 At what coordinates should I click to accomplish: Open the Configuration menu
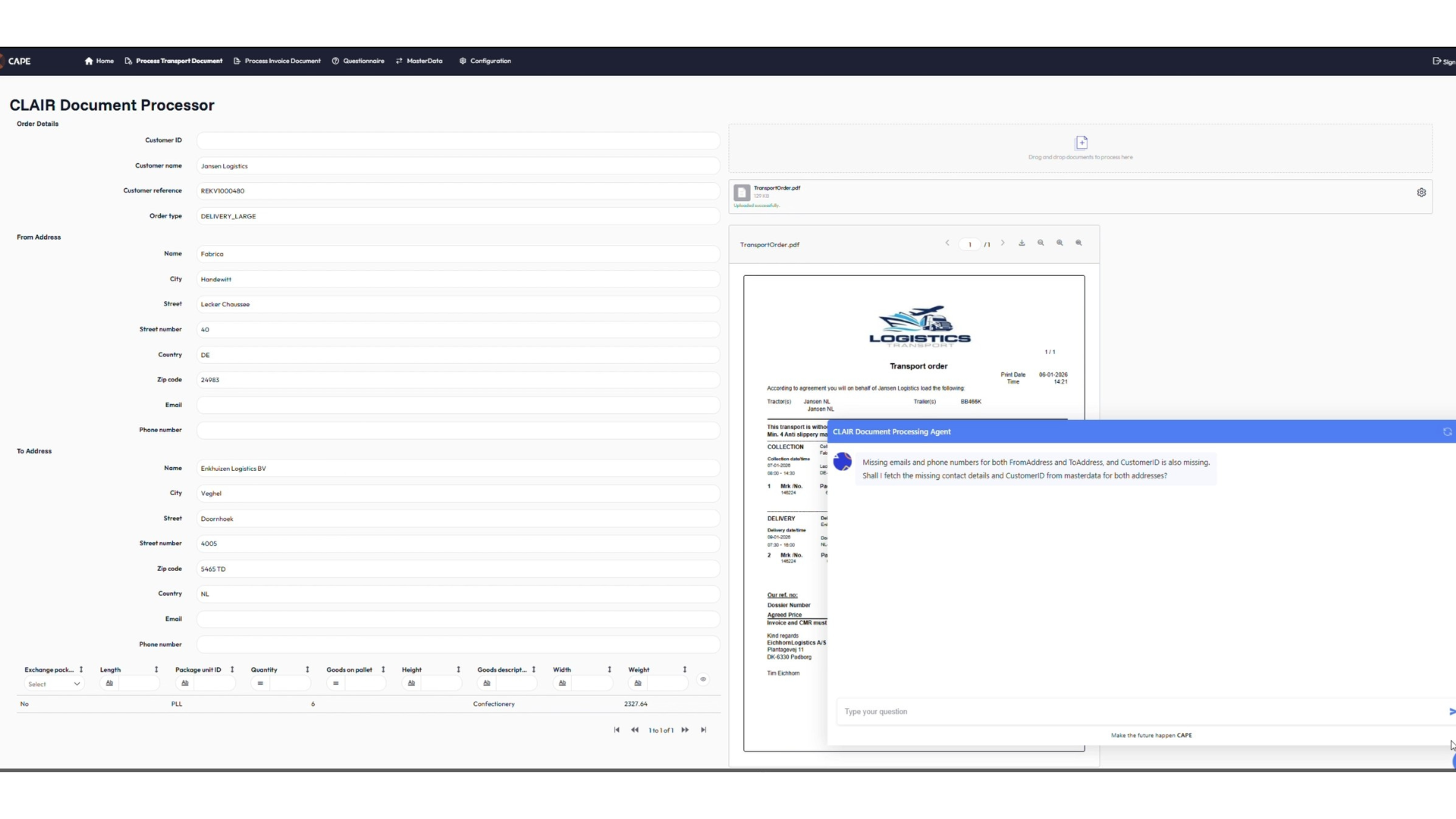[485, 61]
